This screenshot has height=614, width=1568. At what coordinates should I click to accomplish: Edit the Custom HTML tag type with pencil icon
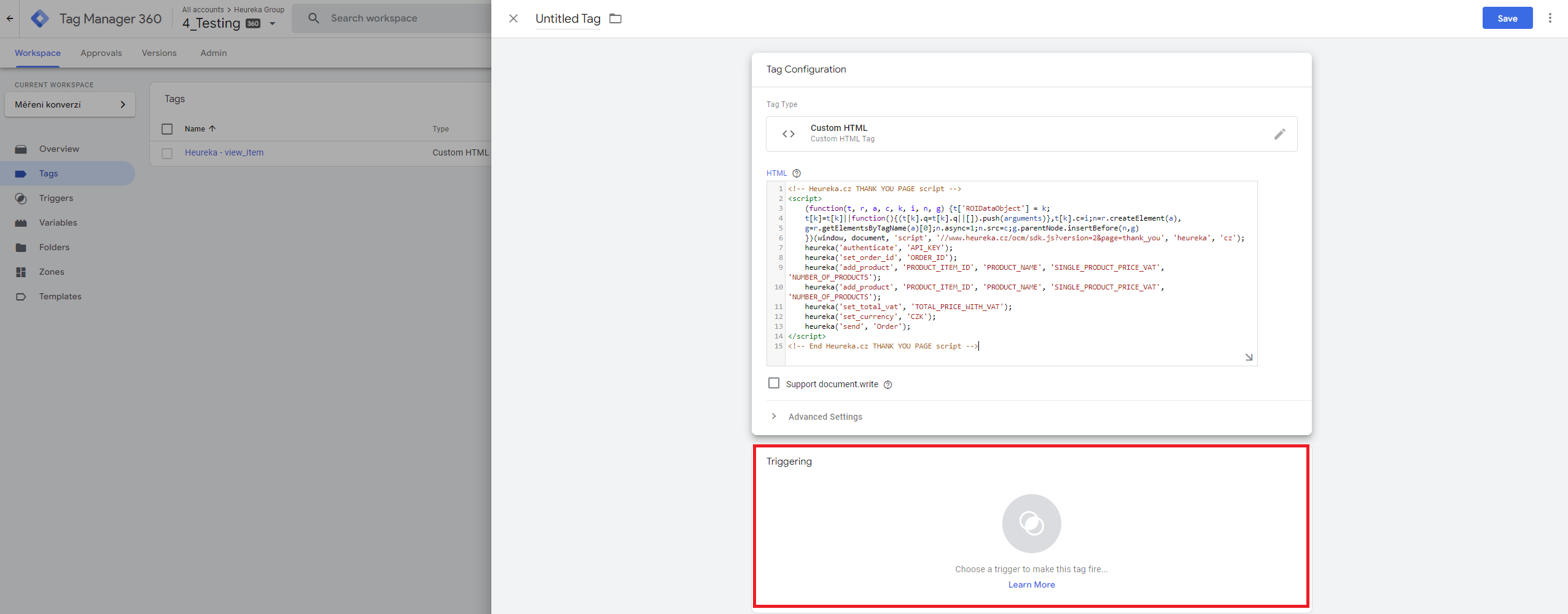(1279, 134)
